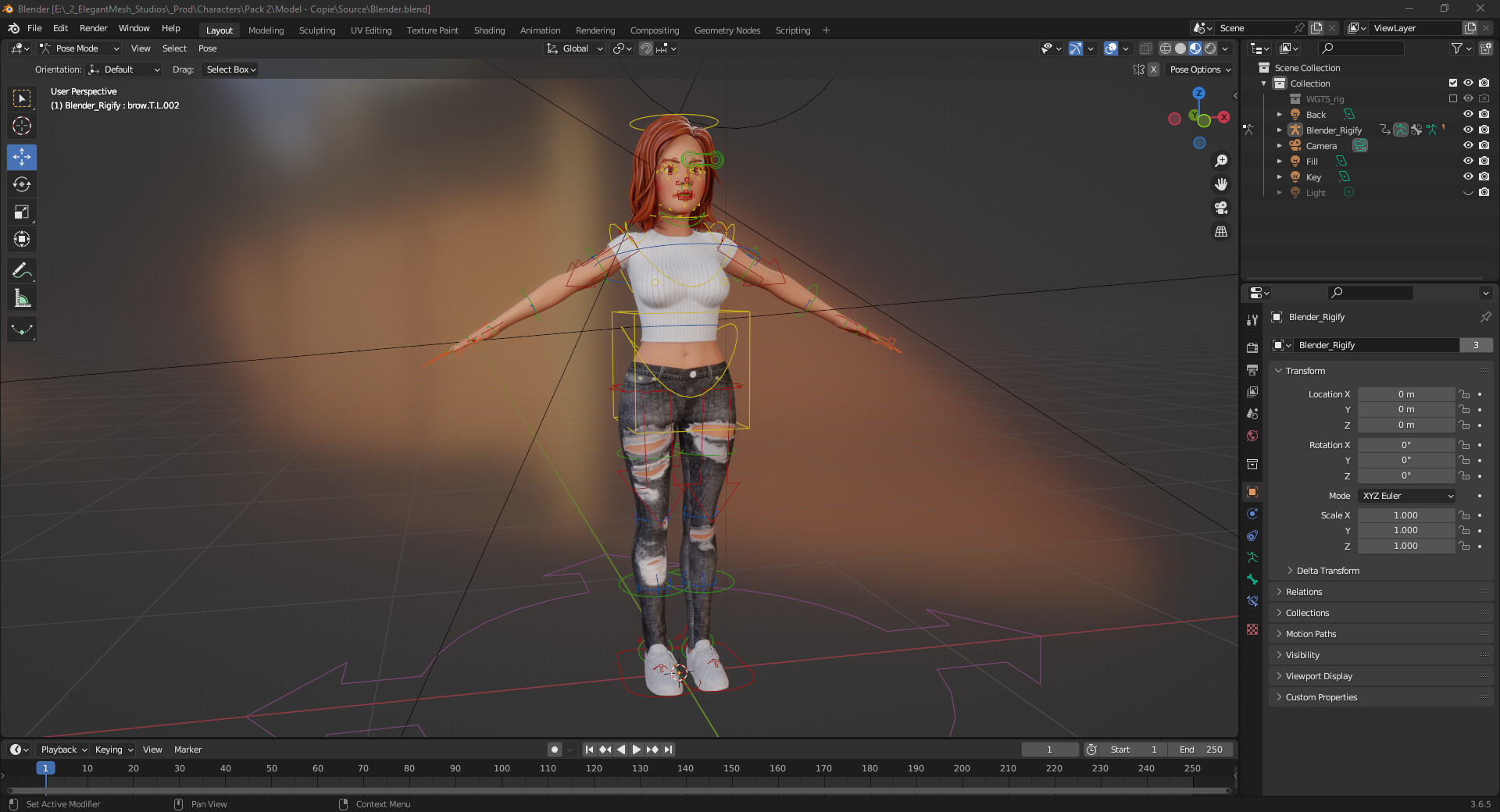Click the Location X value slider
Image resolution: width=1500 pixels, height=812 pixels.
[x=1406, y=394]
